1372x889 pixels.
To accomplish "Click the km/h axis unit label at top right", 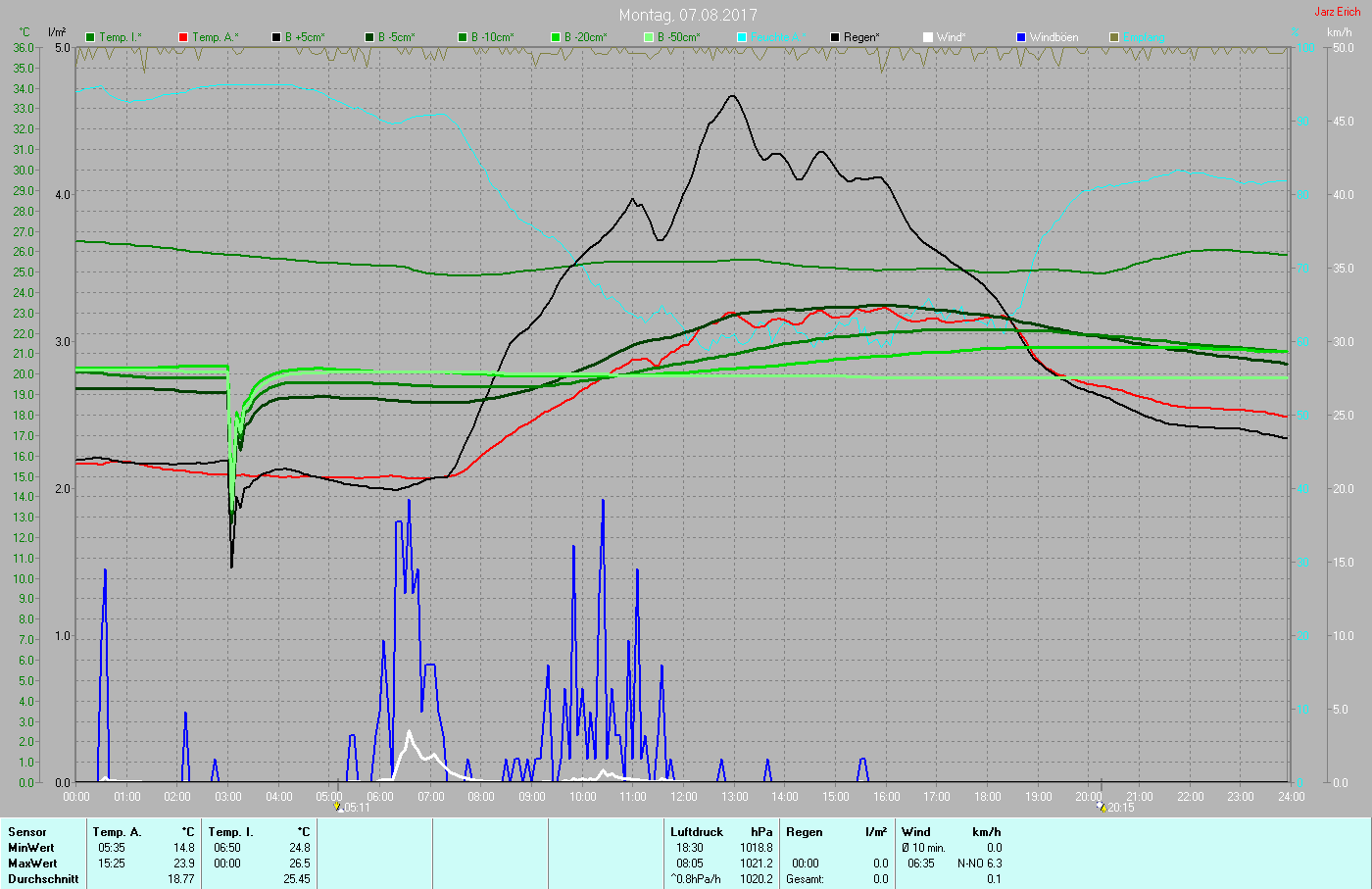I will pyautogui.click(x=1339, y=32).
